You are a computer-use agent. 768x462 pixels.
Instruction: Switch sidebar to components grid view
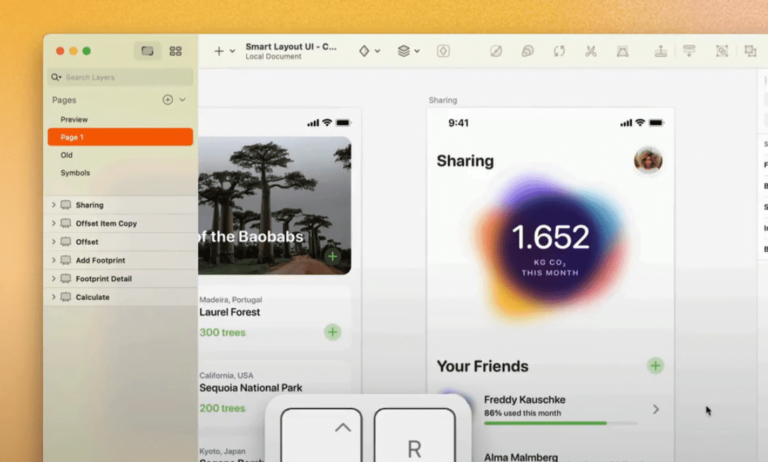click(x=176, y=51)
